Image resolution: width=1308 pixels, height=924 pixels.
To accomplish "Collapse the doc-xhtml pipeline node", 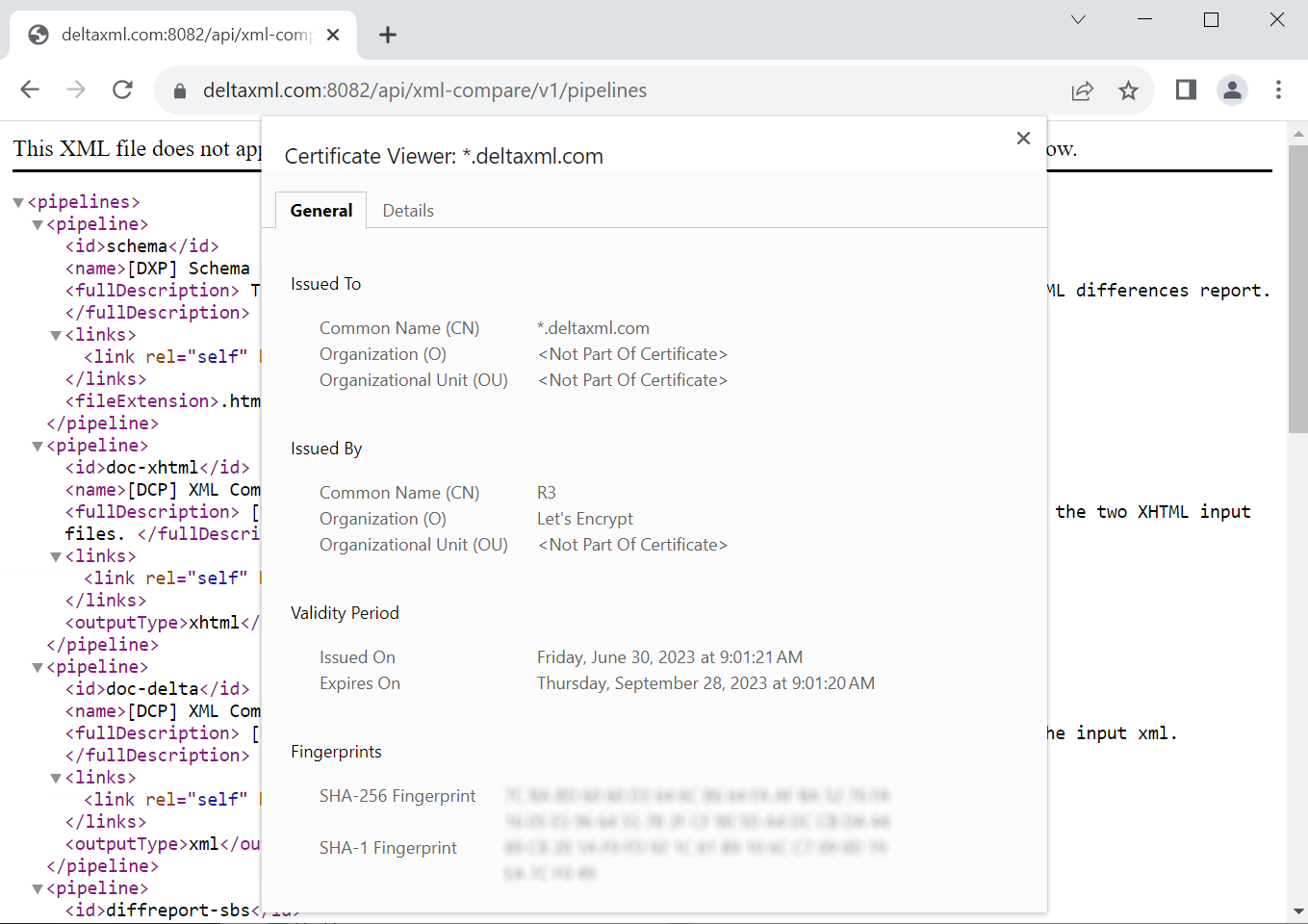I will pos(38,446).
